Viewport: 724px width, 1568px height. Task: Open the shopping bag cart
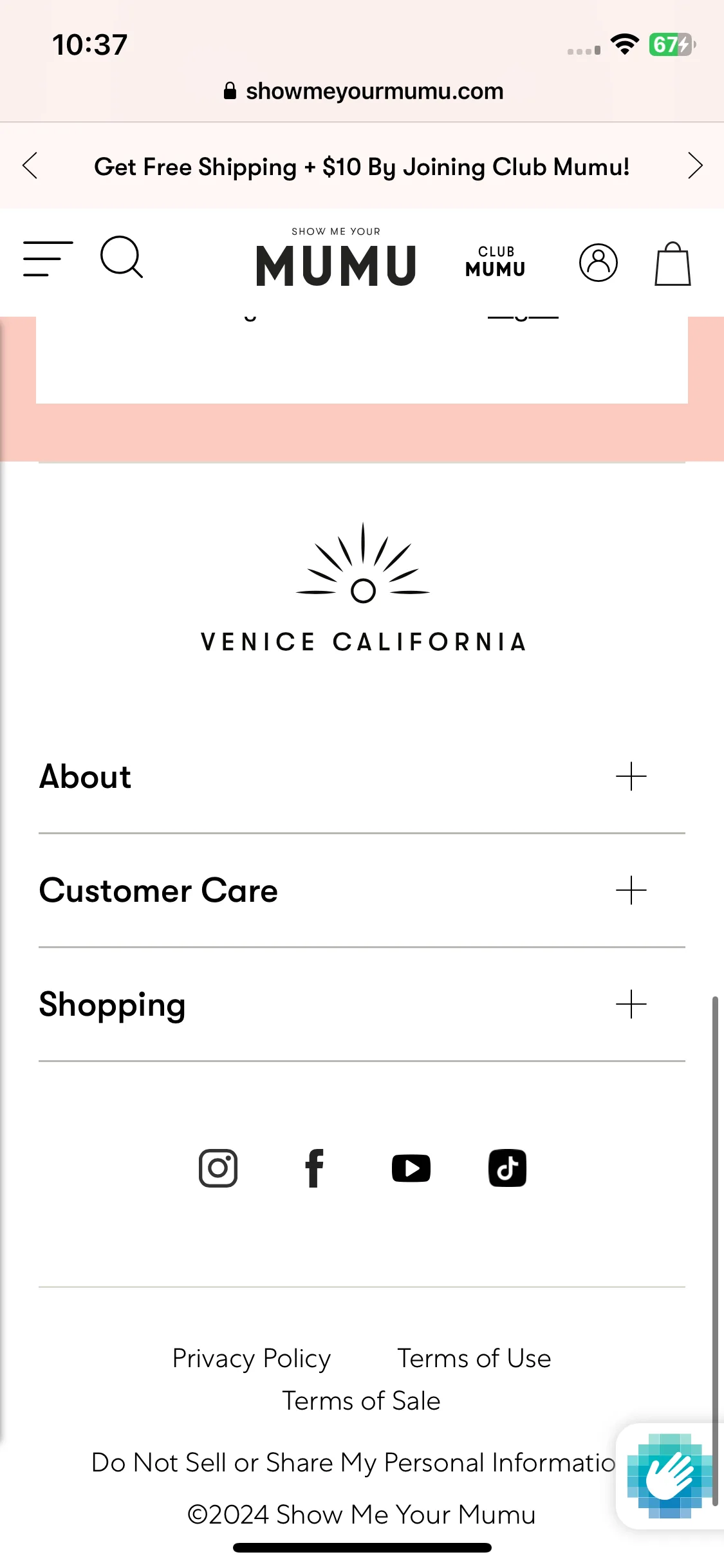tap(673, 263)
